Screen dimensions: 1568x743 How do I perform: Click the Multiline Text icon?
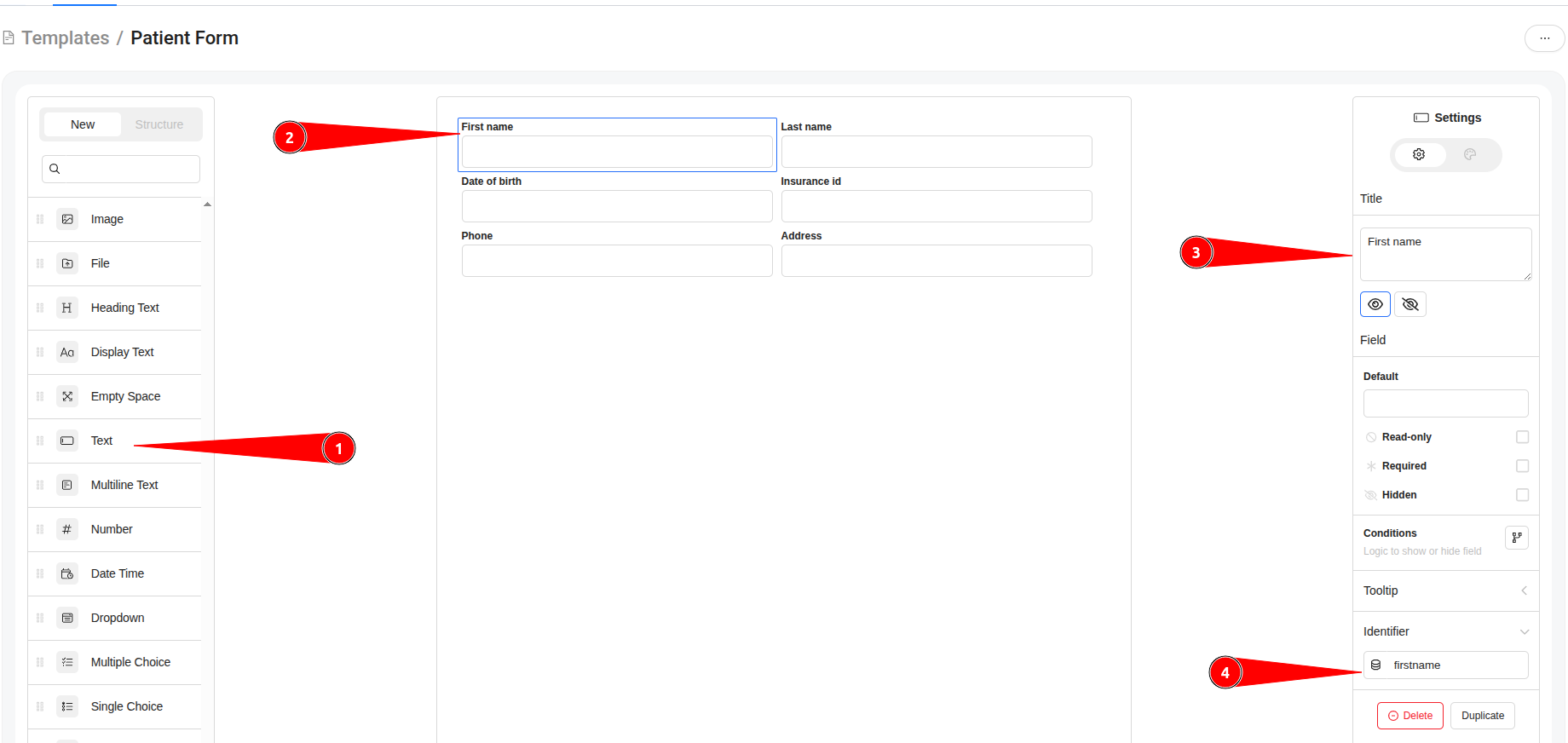click(67, 485)
